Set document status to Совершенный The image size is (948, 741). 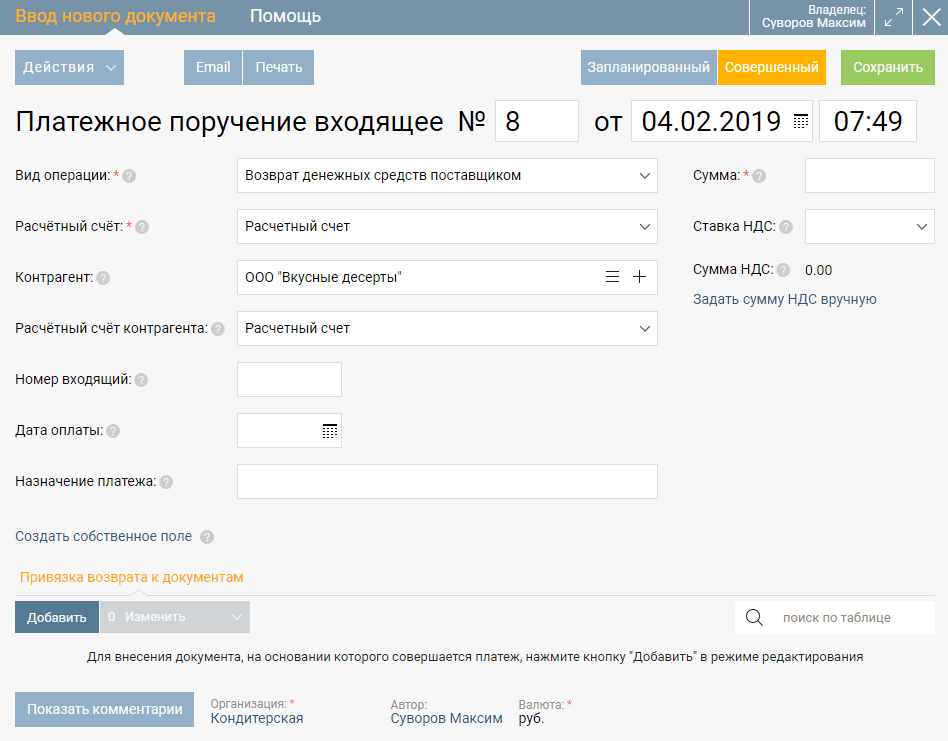pos(771,67)
